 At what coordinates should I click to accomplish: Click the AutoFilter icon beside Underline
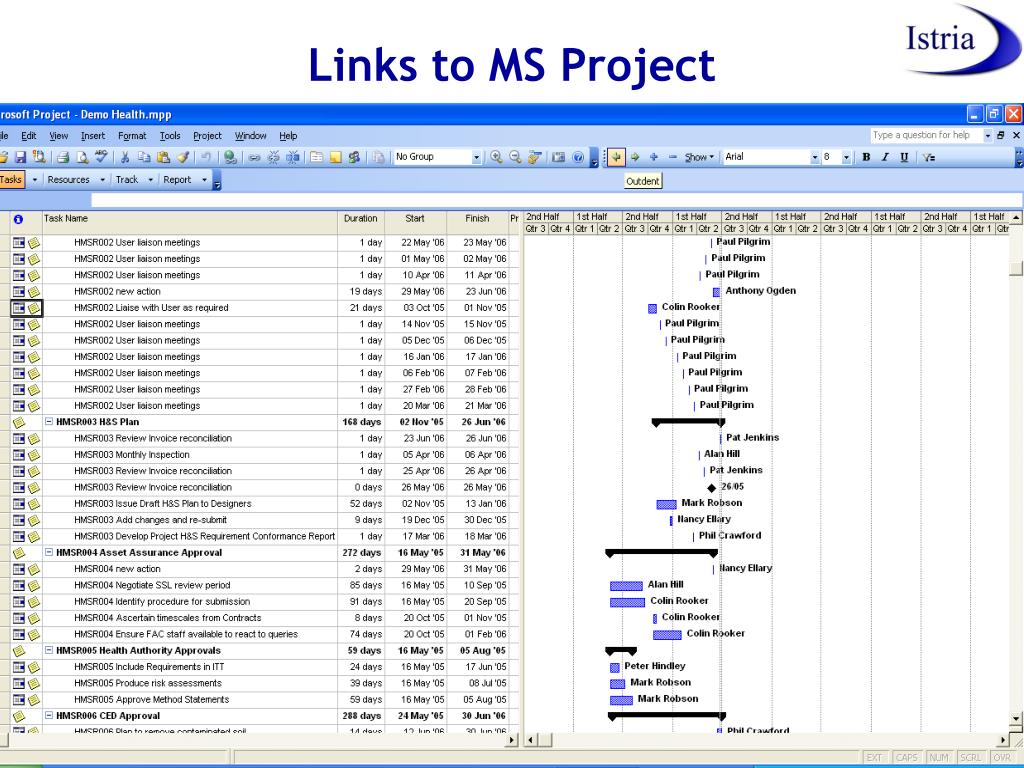click(928, 157)
